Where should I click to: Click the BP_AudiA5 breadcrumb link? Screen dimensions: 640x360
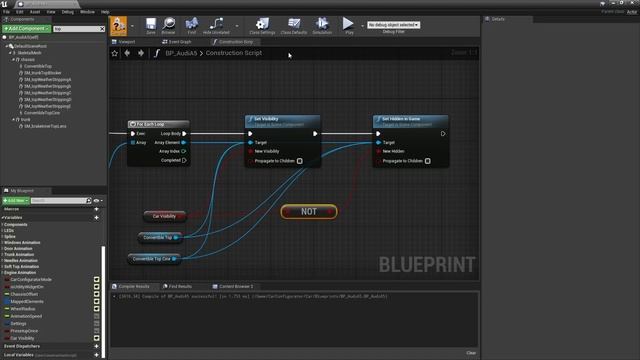[181, 53]
